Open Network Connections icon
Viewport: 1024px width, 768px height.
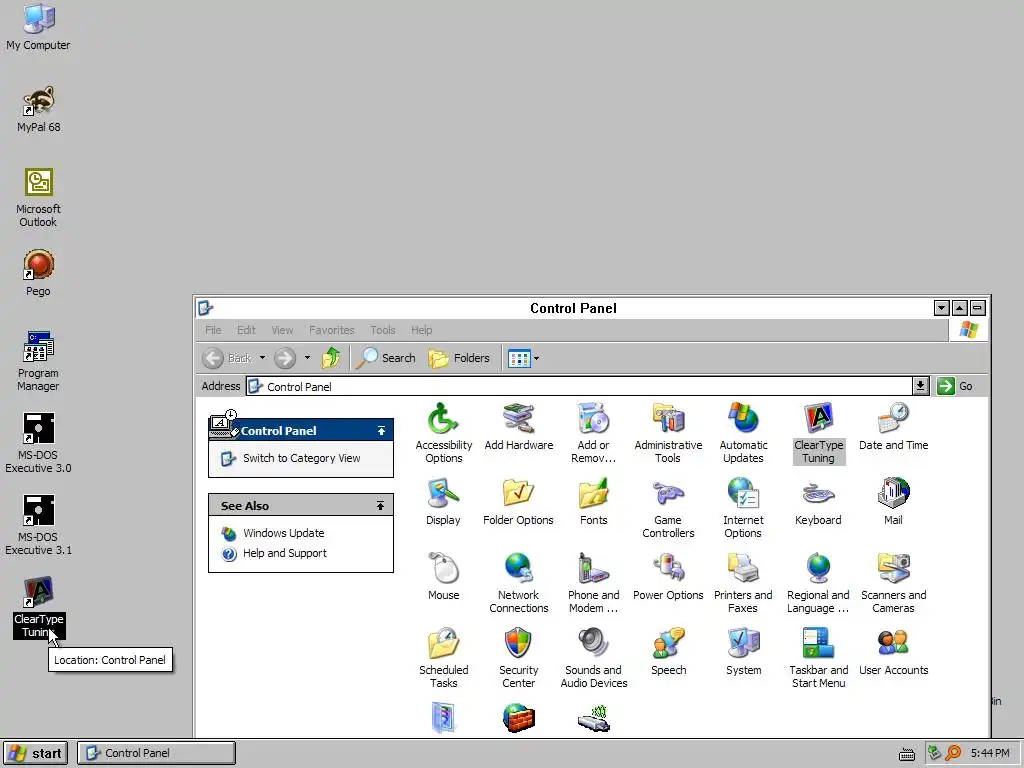519,583
